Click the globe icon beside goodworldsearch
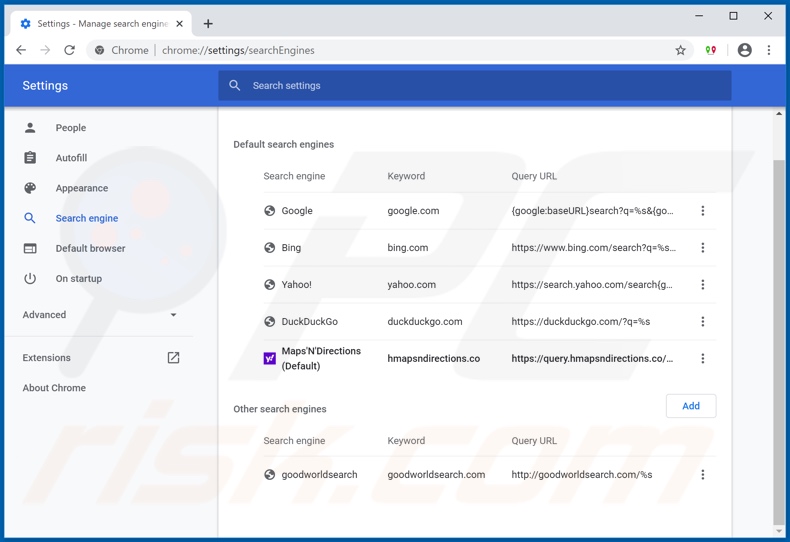790x542 pixels. click(x=270, y=475)
